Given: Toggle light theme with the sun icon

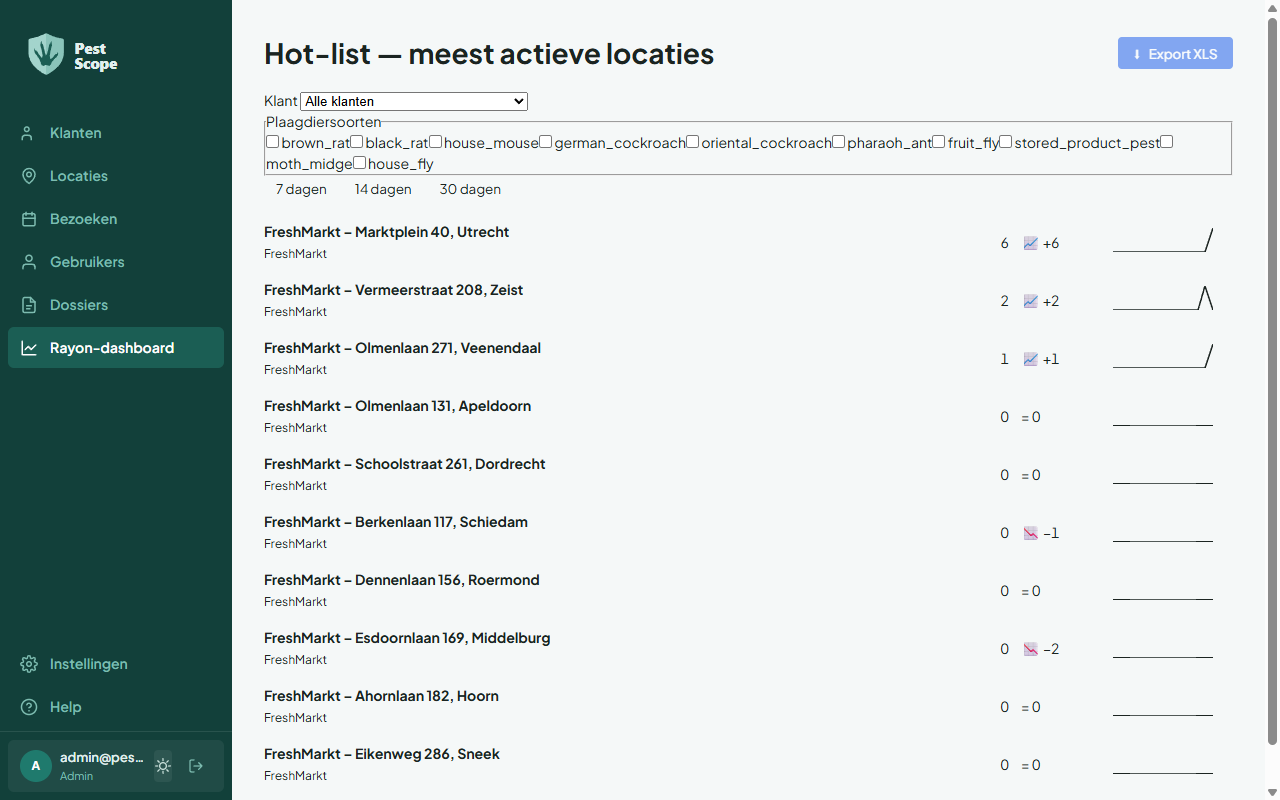Looking at the screenshot, I should pos(163,766).
